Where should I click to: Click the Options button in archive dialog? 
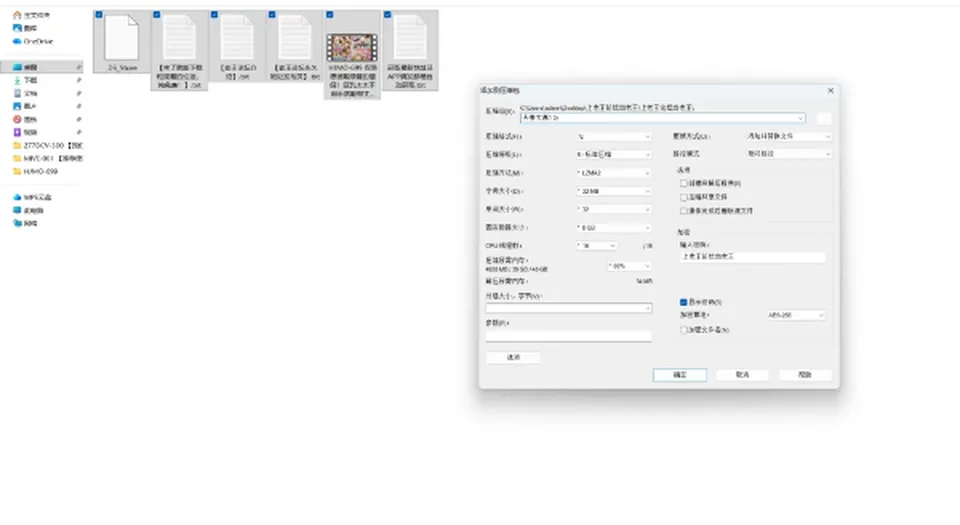[x=513, y=357]
